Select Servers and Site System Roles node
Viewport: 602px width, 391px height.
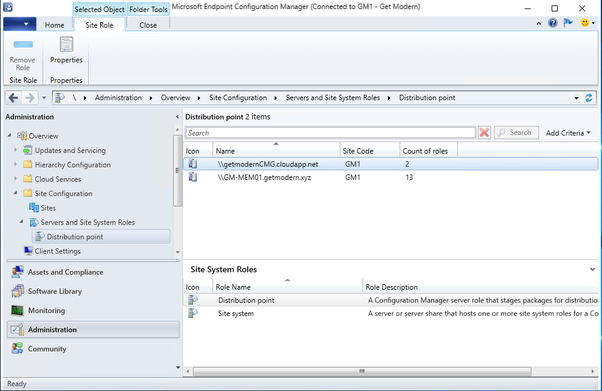(x=88, y=222)
